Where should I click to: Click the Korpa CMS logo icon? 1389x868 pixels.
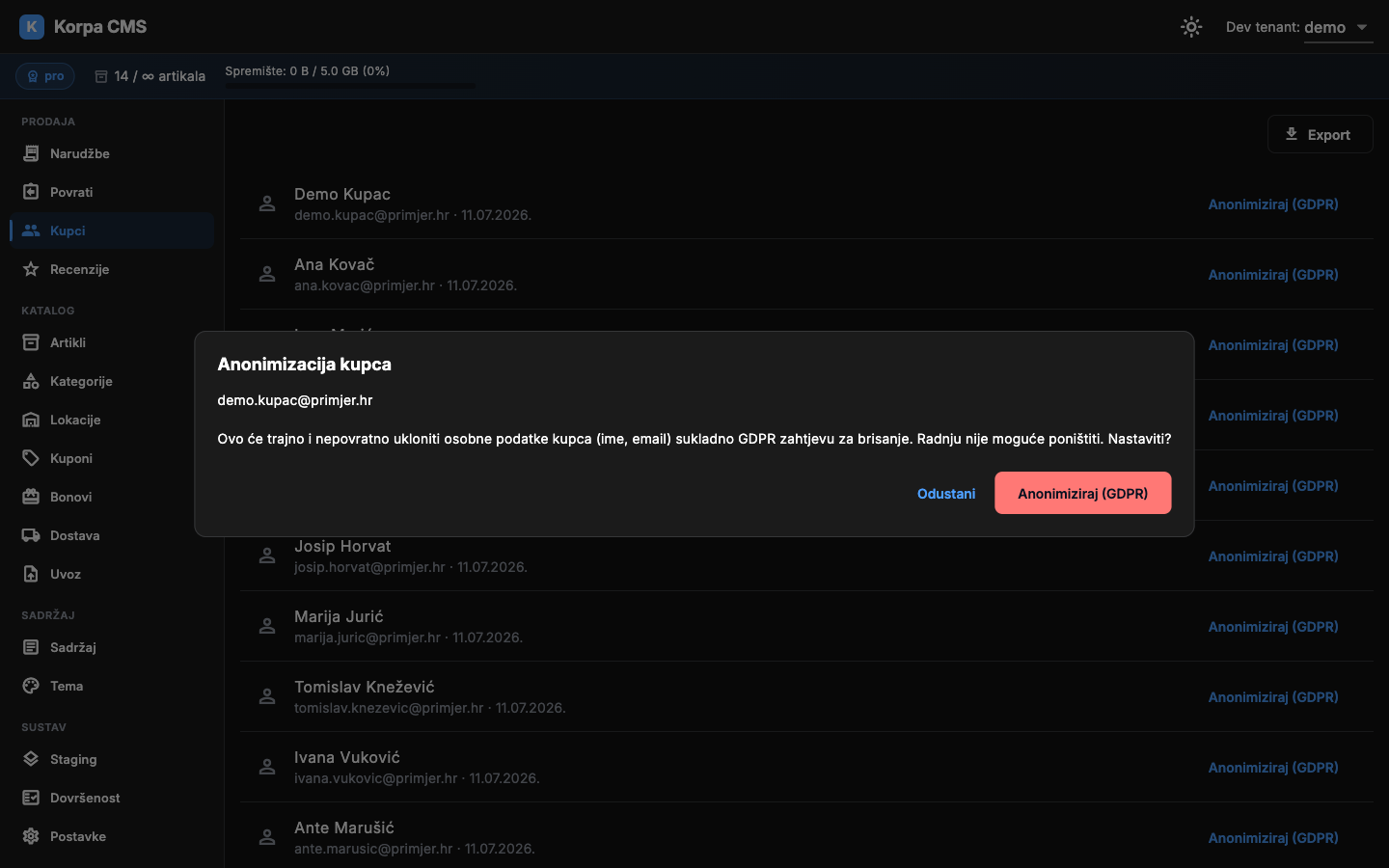pos(32,27)
